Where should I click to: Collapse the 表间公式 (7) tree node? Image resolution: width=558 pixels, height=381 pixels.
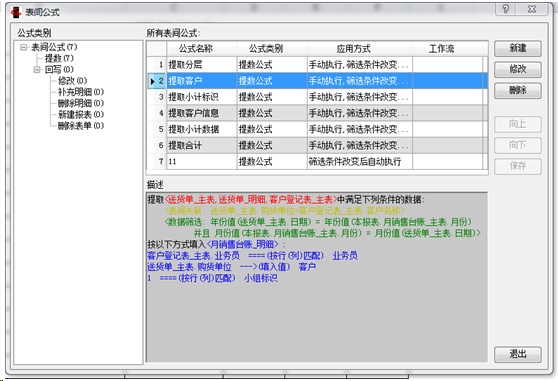[23, 47]
